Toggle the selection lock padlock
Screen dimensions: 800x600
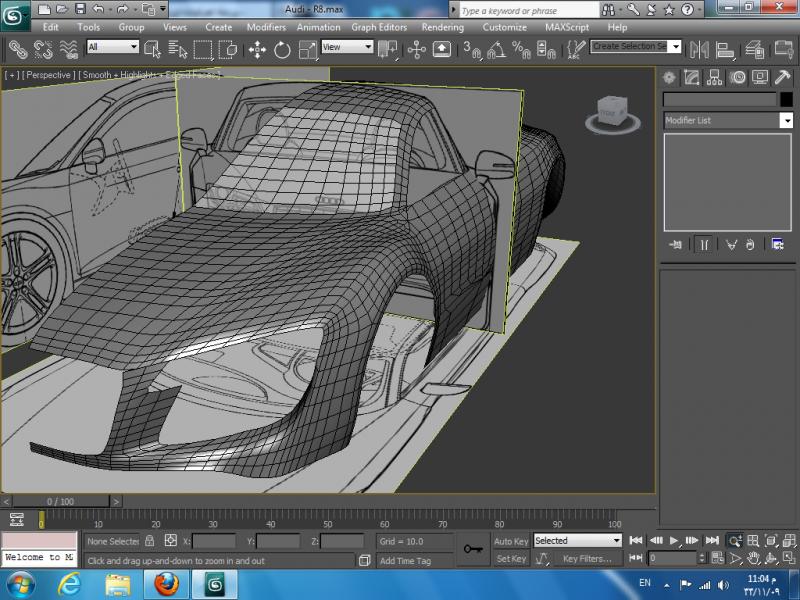[x=149, y=541]
